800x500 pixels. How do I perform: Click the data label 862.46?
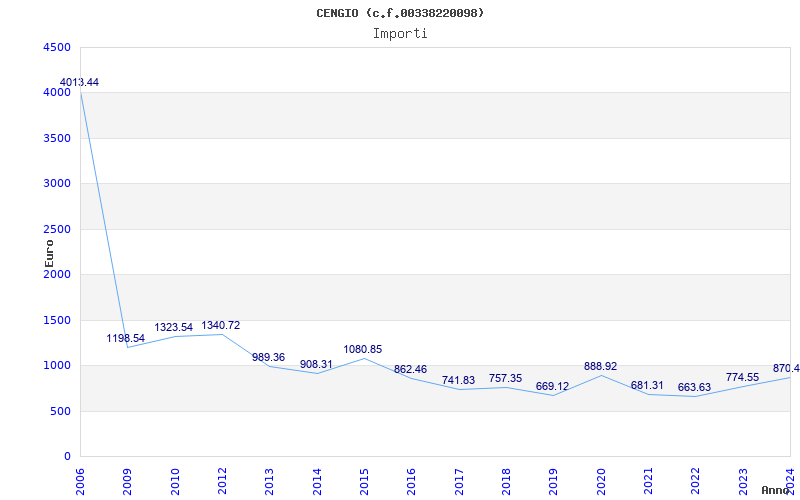pos(410,369)
